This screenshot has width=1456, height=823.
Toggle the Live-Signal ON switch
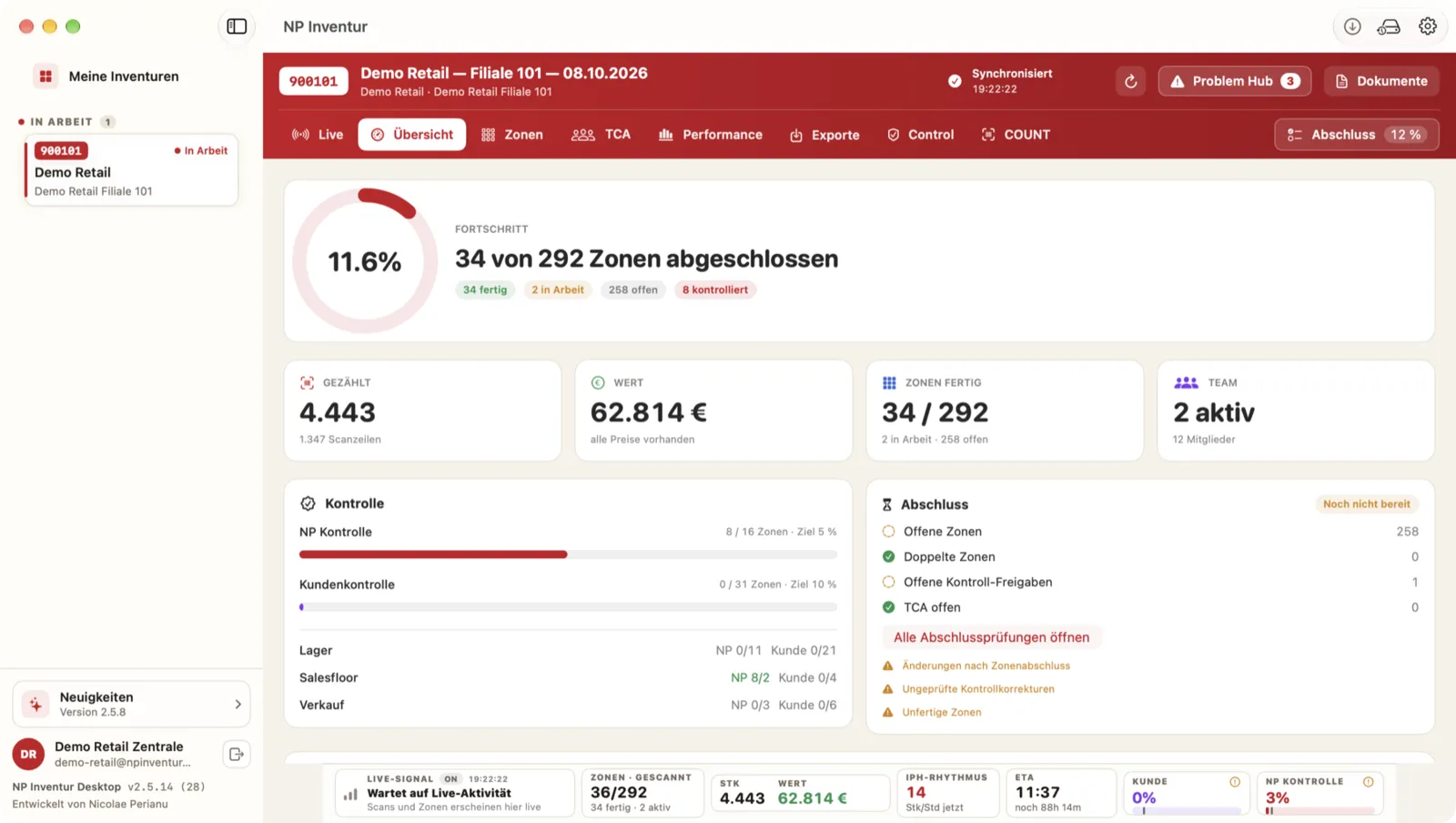450,779
